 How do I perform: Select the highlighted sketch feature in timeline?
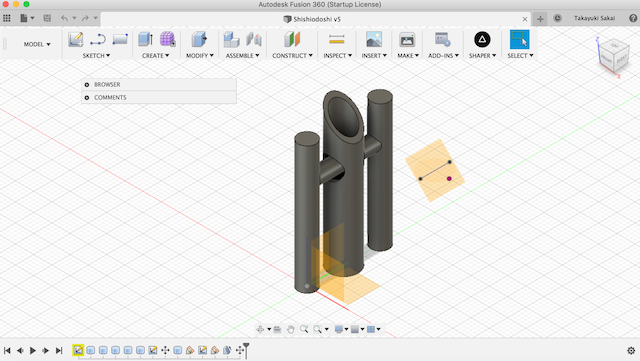(78, 350)
